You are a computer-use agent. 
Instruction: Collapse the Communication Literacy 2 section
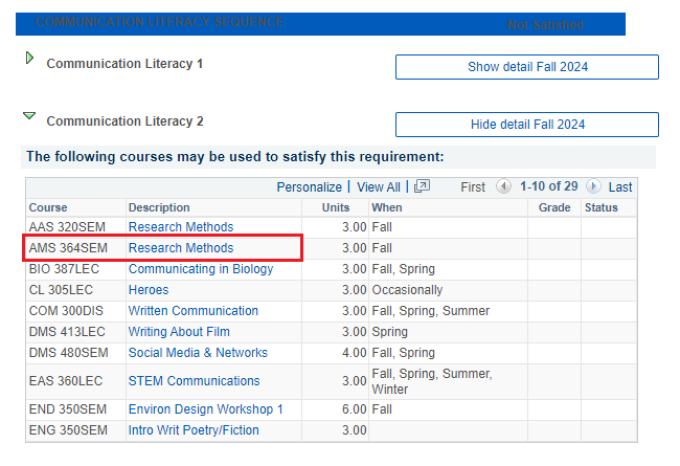coord(29,117)
